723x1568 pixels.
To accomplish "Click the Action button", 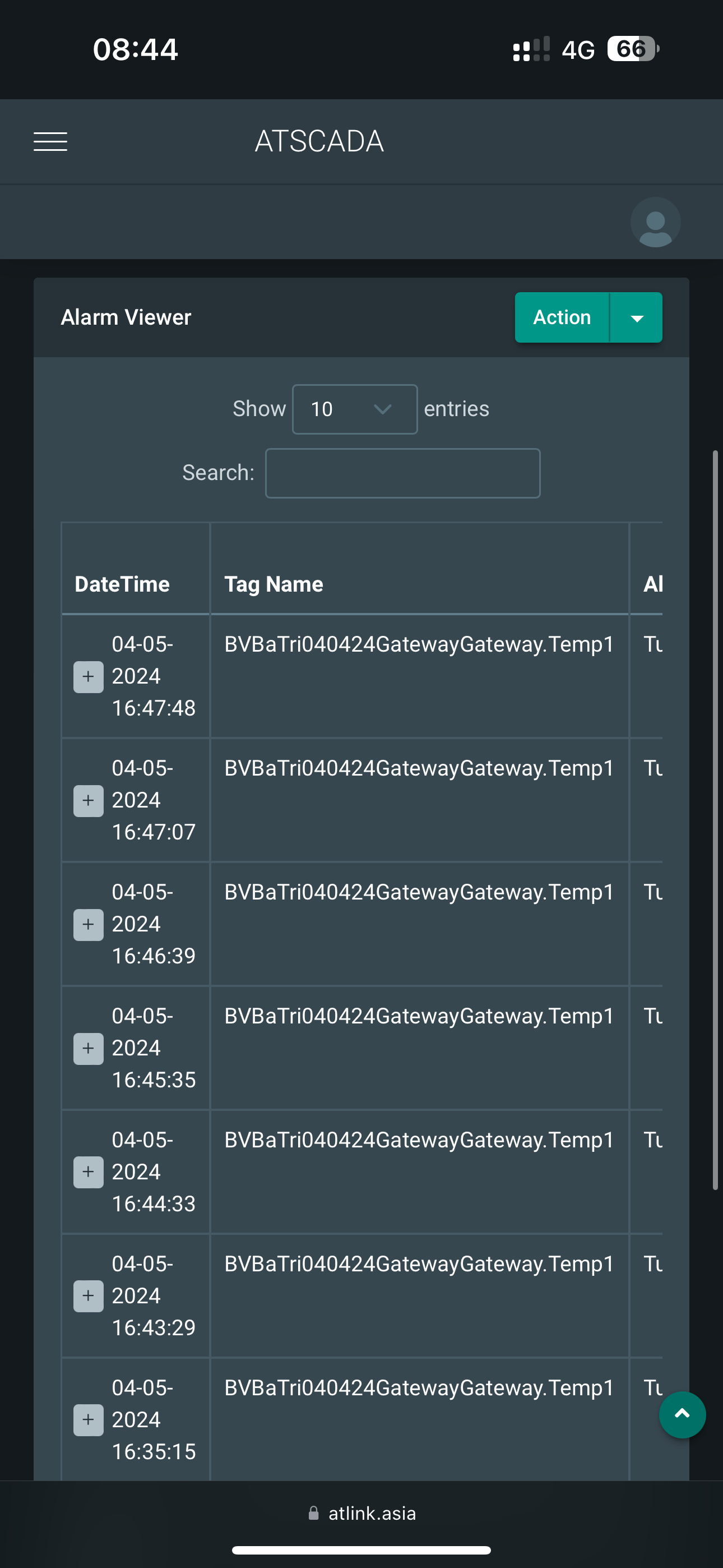I will [x=562, y=317].
